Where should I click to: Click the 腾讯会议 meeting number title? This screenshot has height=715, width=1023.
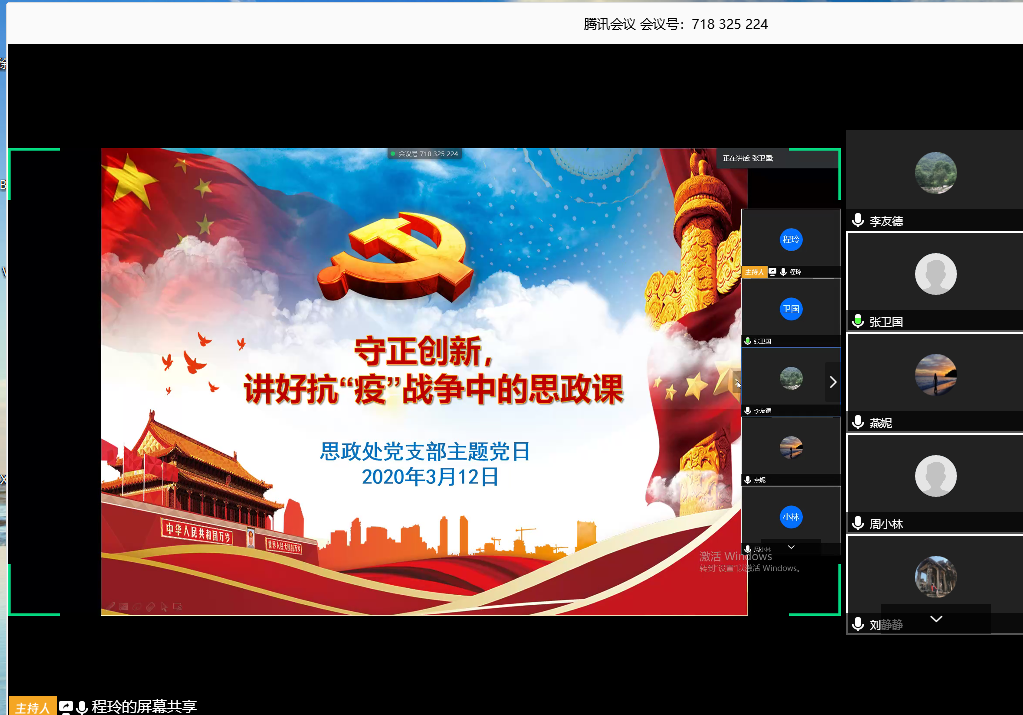675,24
